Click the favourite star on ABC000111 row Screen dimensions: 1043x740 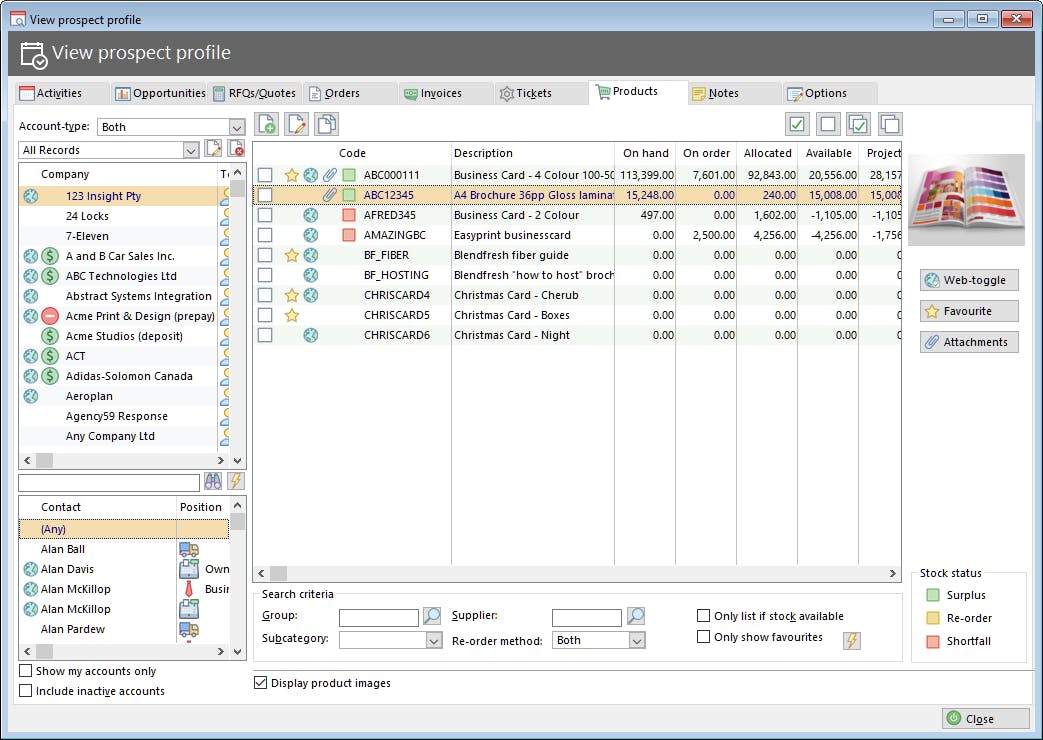[291, 175]
